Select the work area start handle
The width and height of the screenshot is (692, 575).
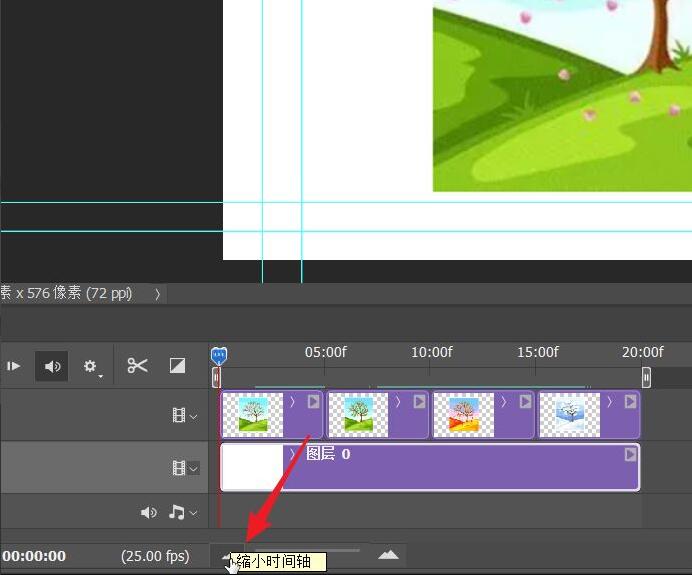pyautogui.click(x=216, y=378)
